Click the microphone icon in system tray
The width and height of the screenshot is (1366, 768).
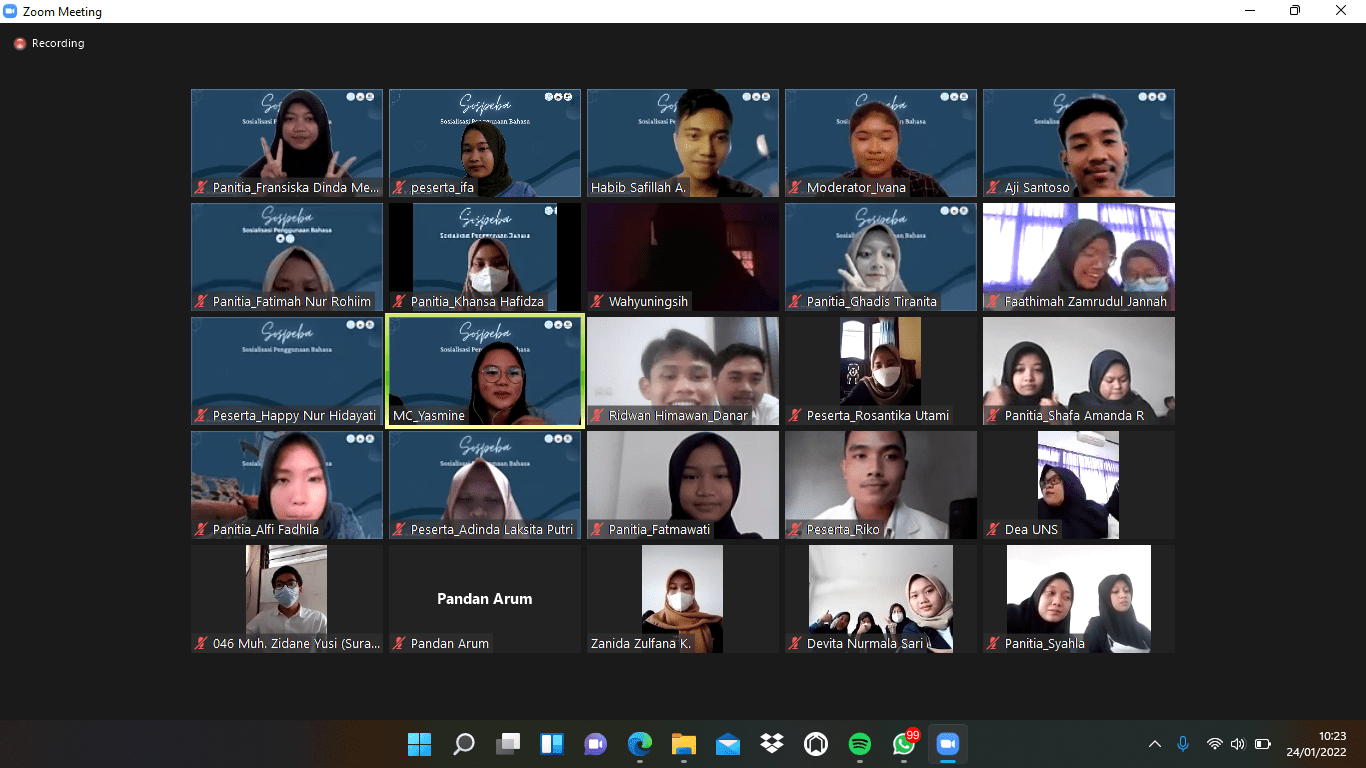pos(1183,744)
